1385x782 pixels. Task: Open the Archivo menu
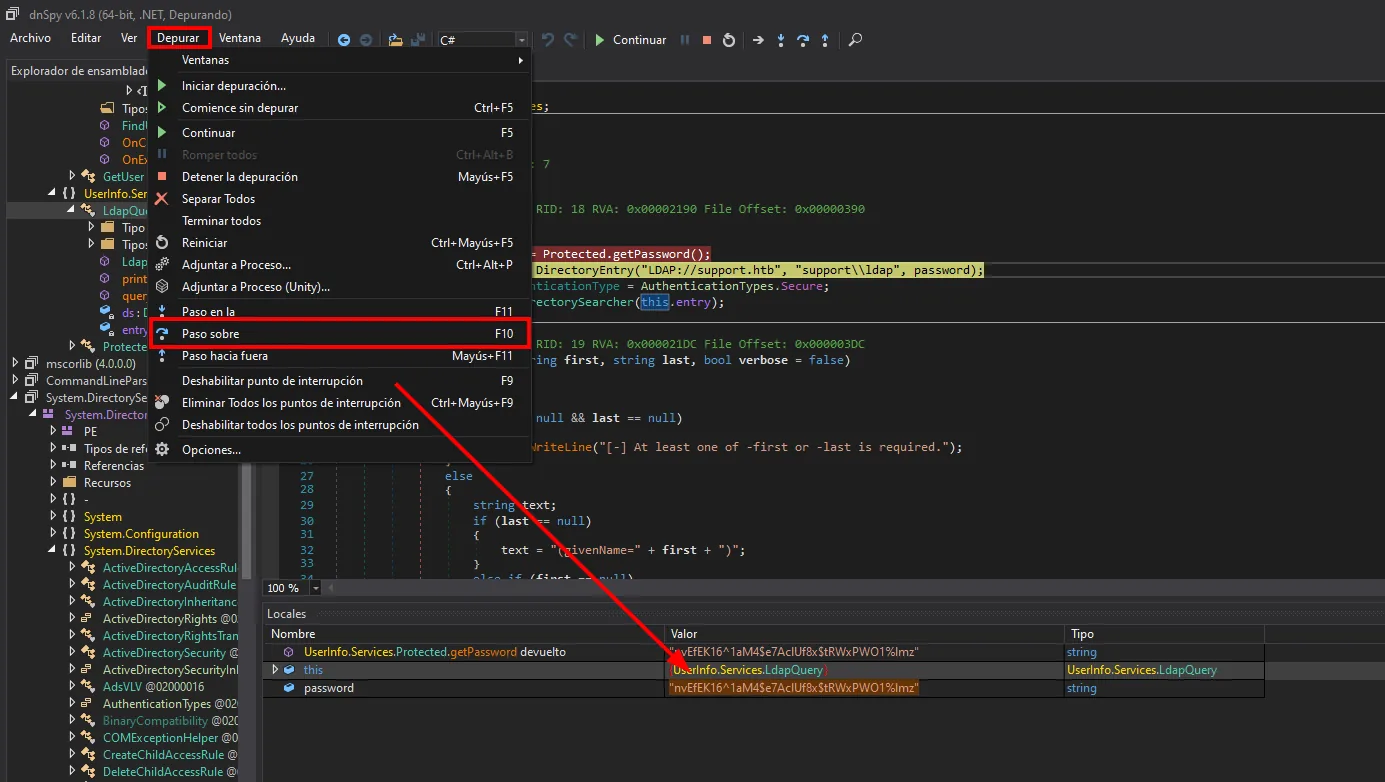point(30,38)
